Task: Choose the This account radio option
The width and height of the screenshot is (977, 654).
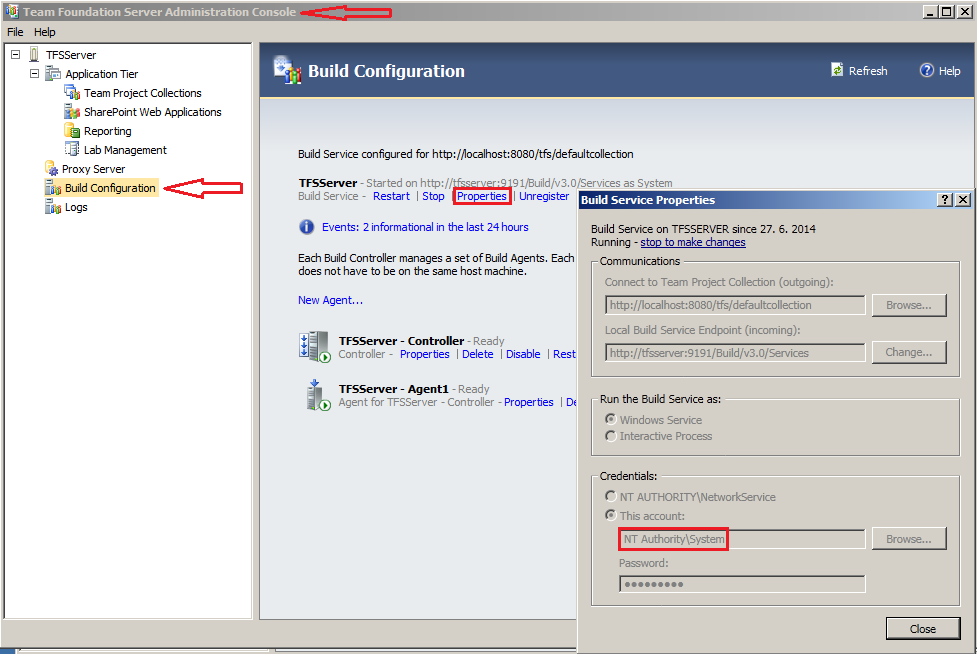Action: (x=611, y=515)
